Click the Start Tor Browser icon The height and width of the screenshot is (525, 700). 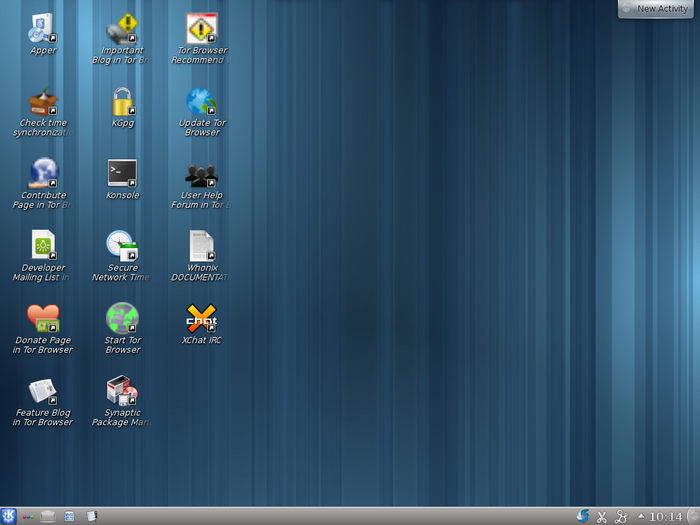click(122, 318)
